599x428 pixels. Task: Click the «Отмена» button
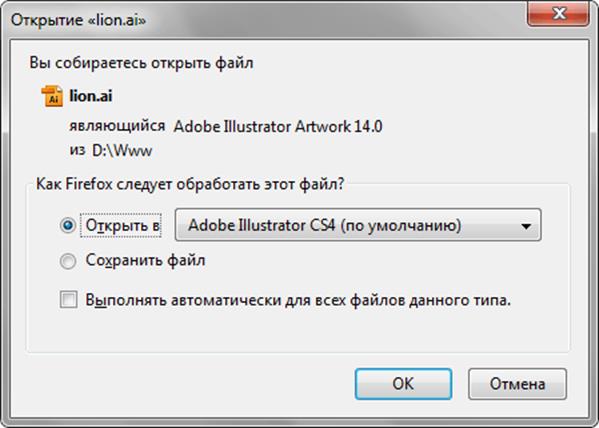[517, 384]
